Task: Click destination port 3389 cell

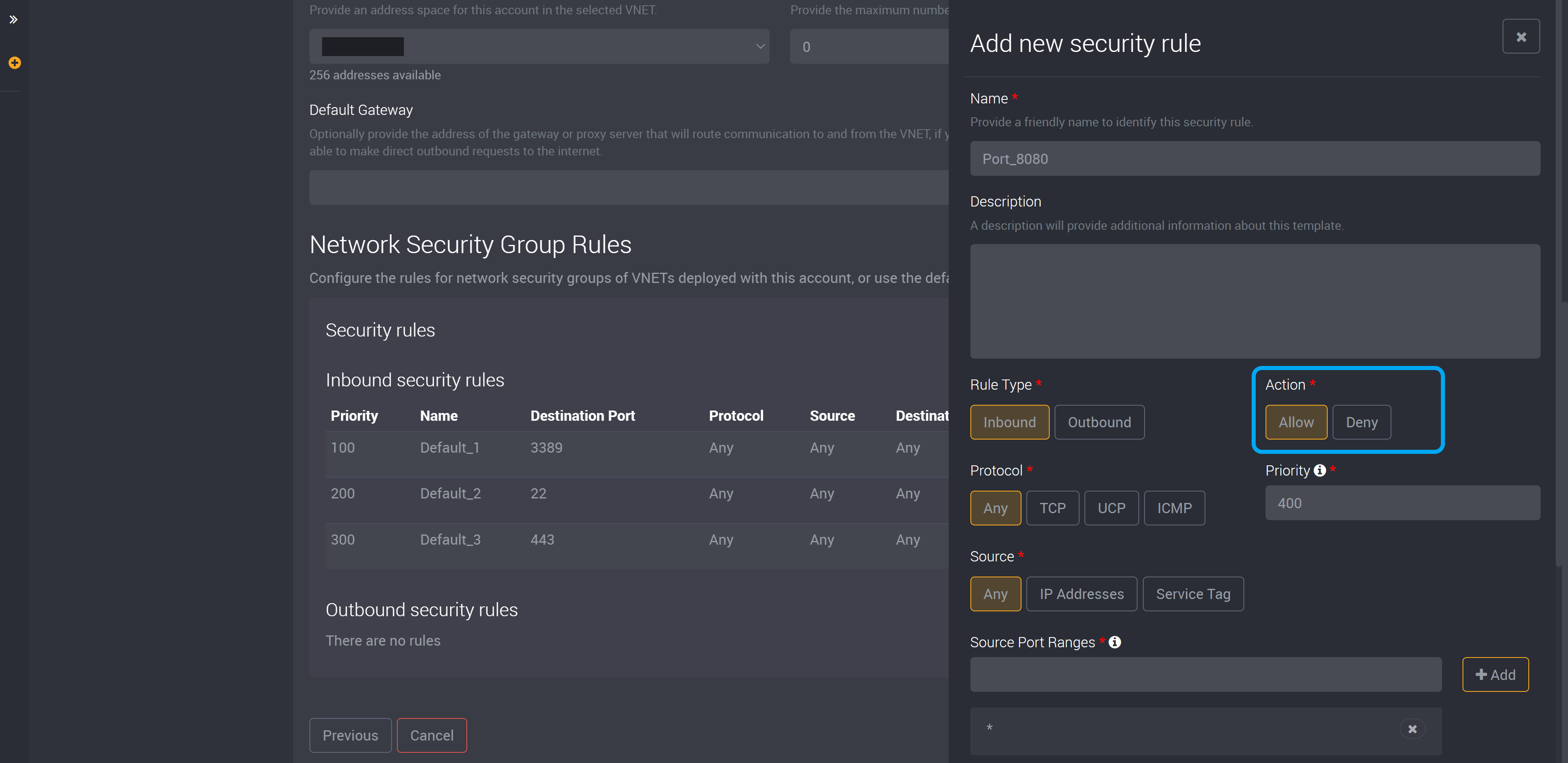Action: [547, 448]
